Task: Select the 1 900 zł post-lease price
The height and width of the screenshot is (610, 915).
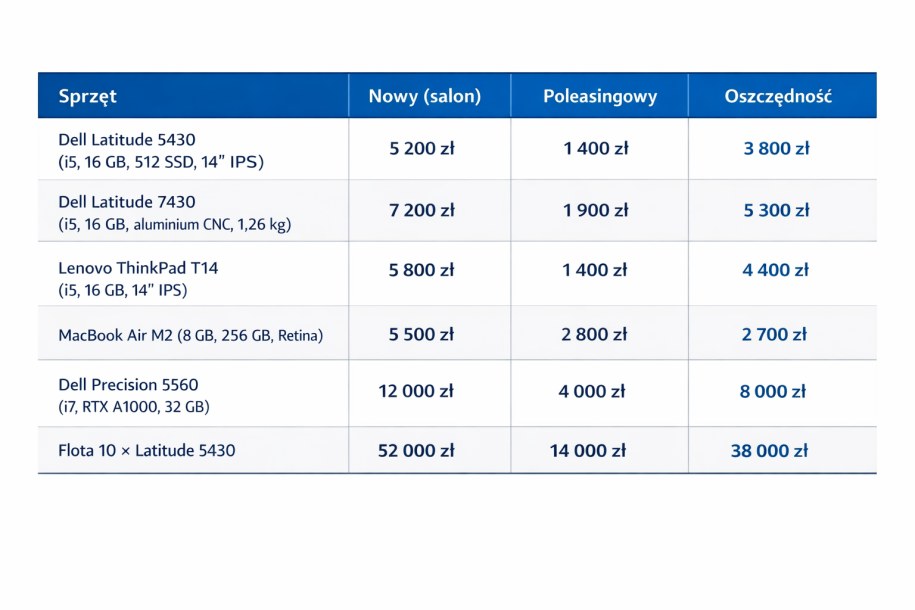Action: [596, 210]
